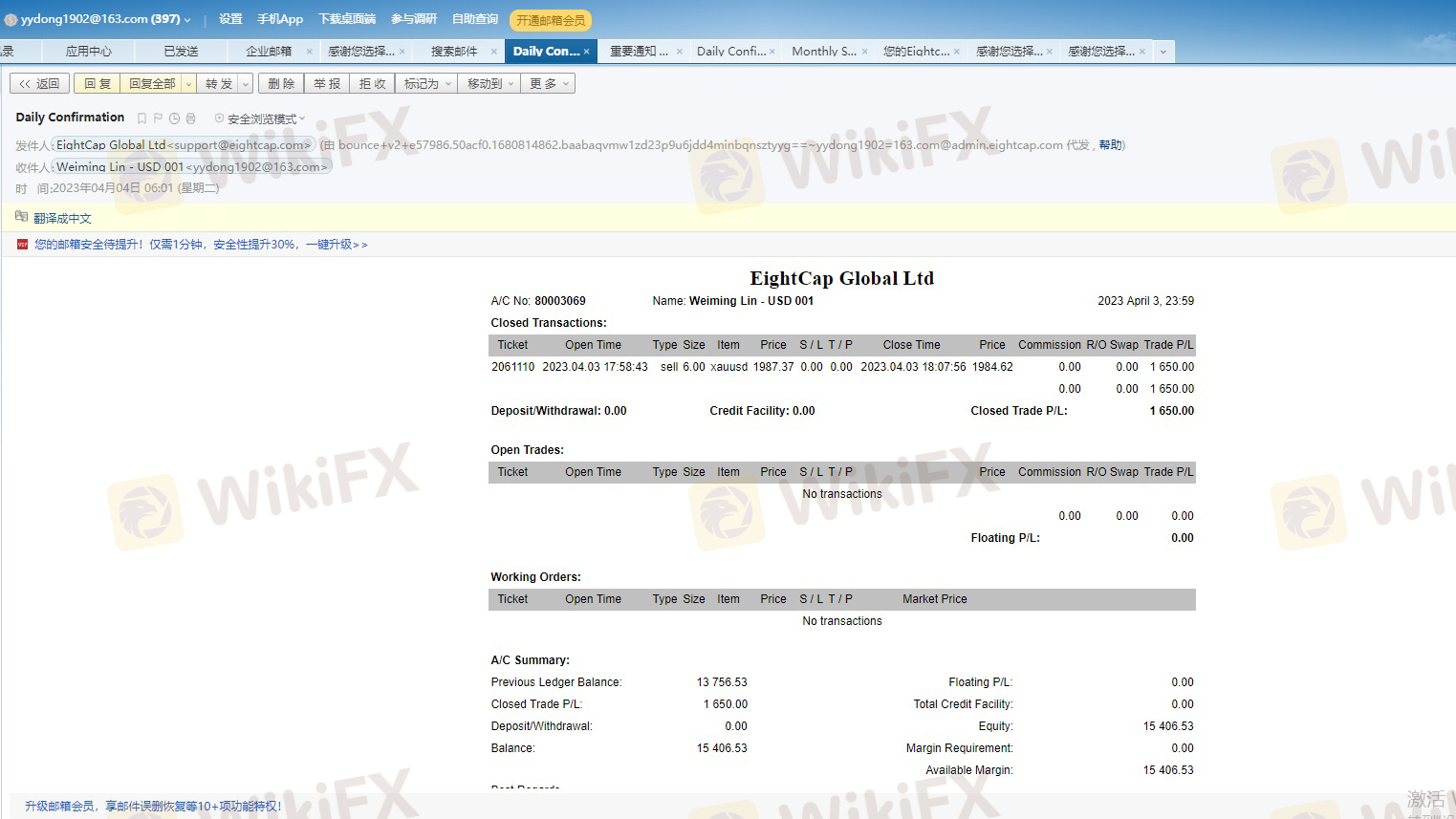
Task: Click the 删除 delete button
Action: 281,84
